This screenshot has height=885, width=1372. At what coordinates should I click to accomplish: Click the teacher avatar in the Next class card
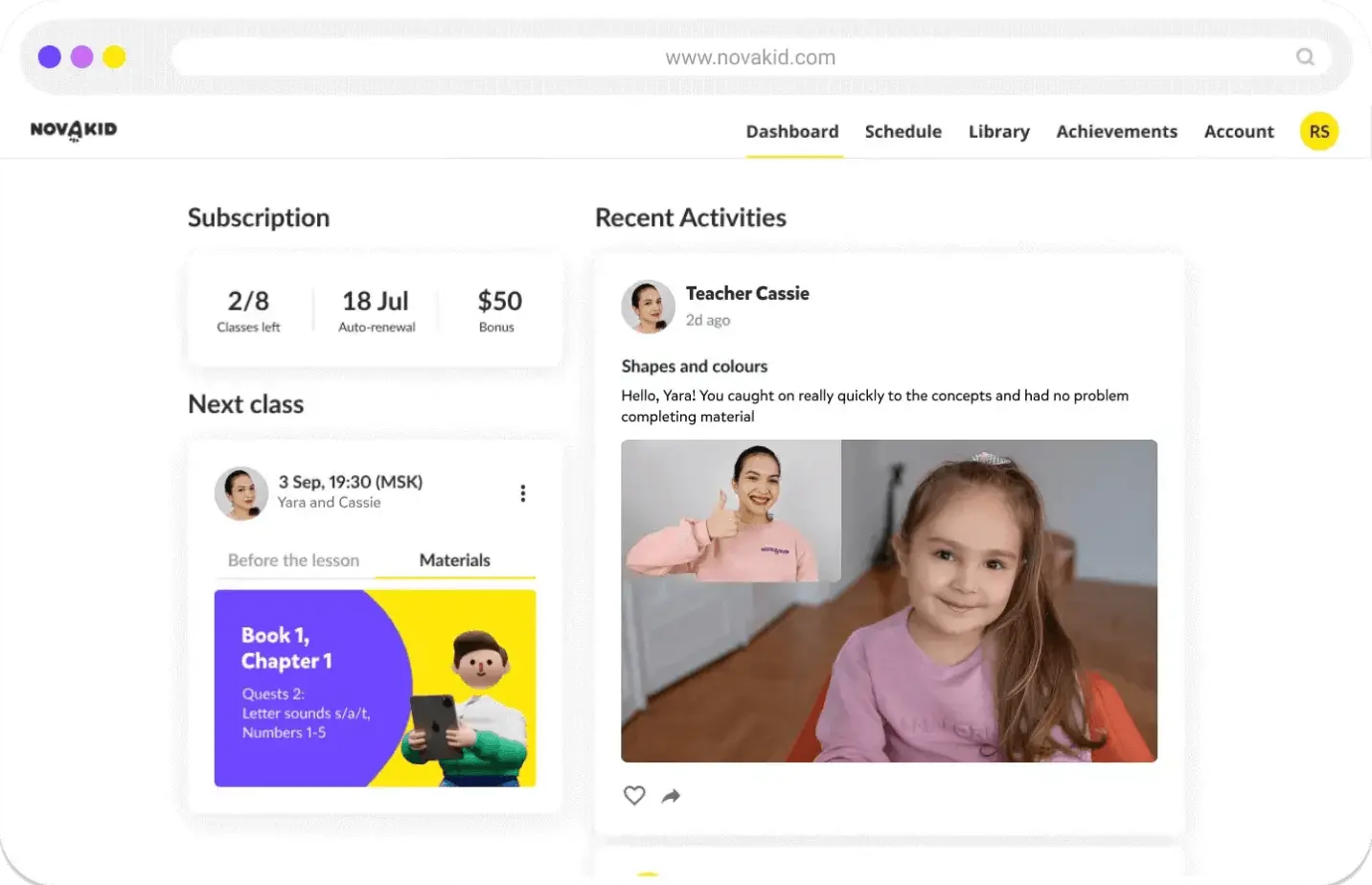coord(241,492)
